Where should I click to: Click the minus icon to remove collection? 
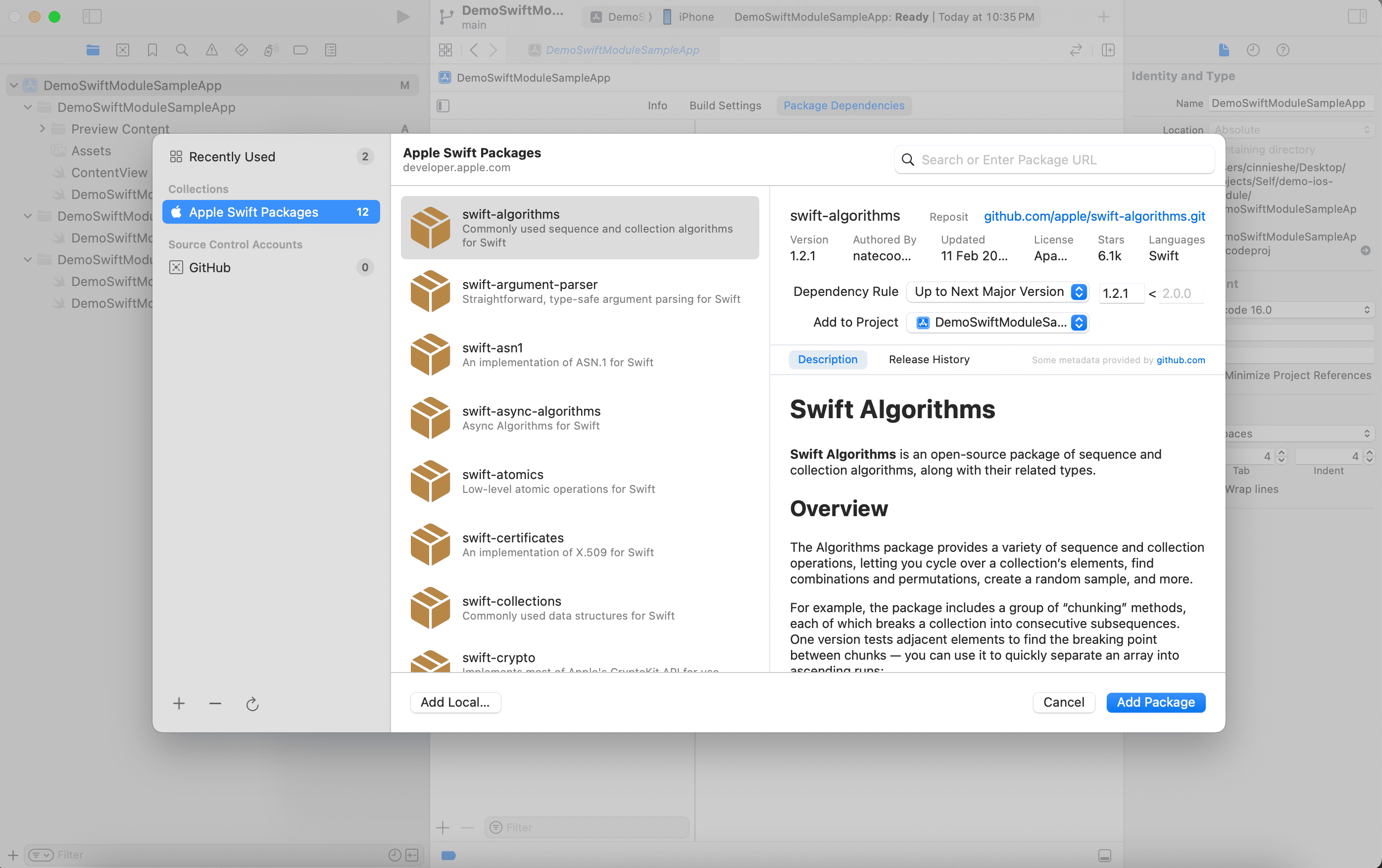[x=215, y=703]
